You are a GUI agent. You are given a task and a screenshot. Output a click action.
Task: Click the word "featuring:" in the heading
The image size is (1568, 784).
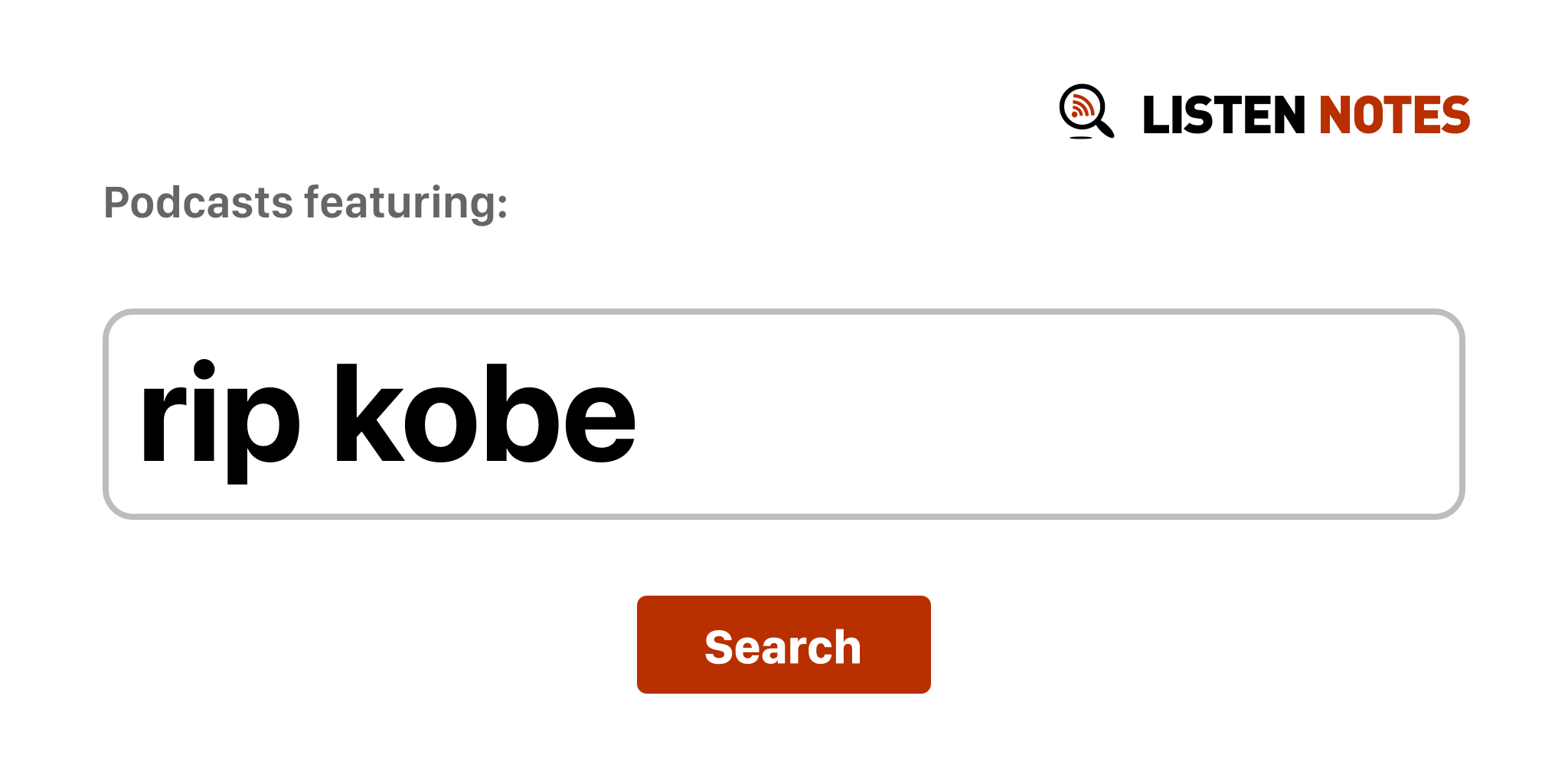pyautogui.click(x=406, y=203)
